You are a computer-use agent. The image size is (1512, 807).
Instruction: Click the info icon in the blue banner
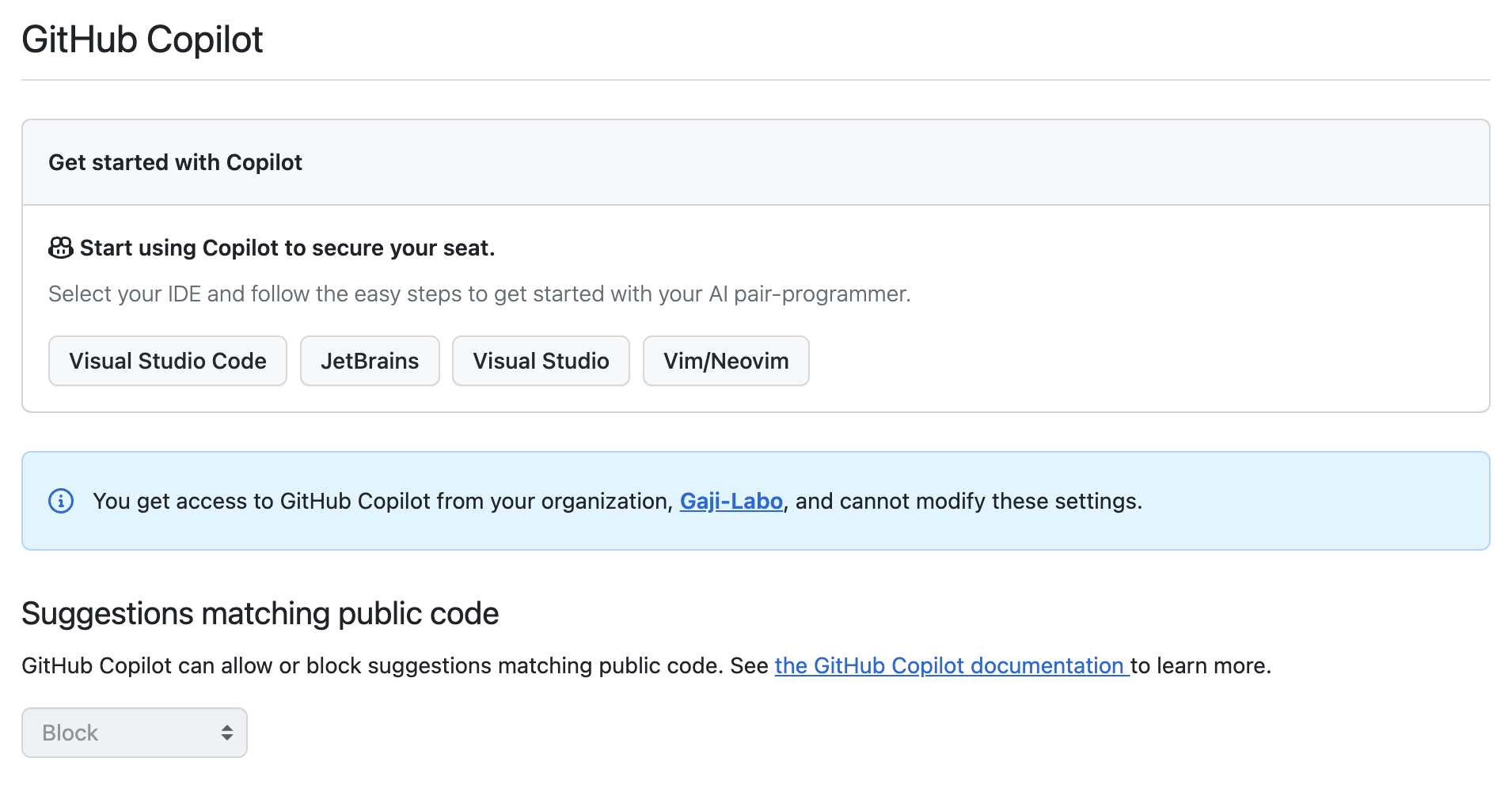(x=62, y=501)
